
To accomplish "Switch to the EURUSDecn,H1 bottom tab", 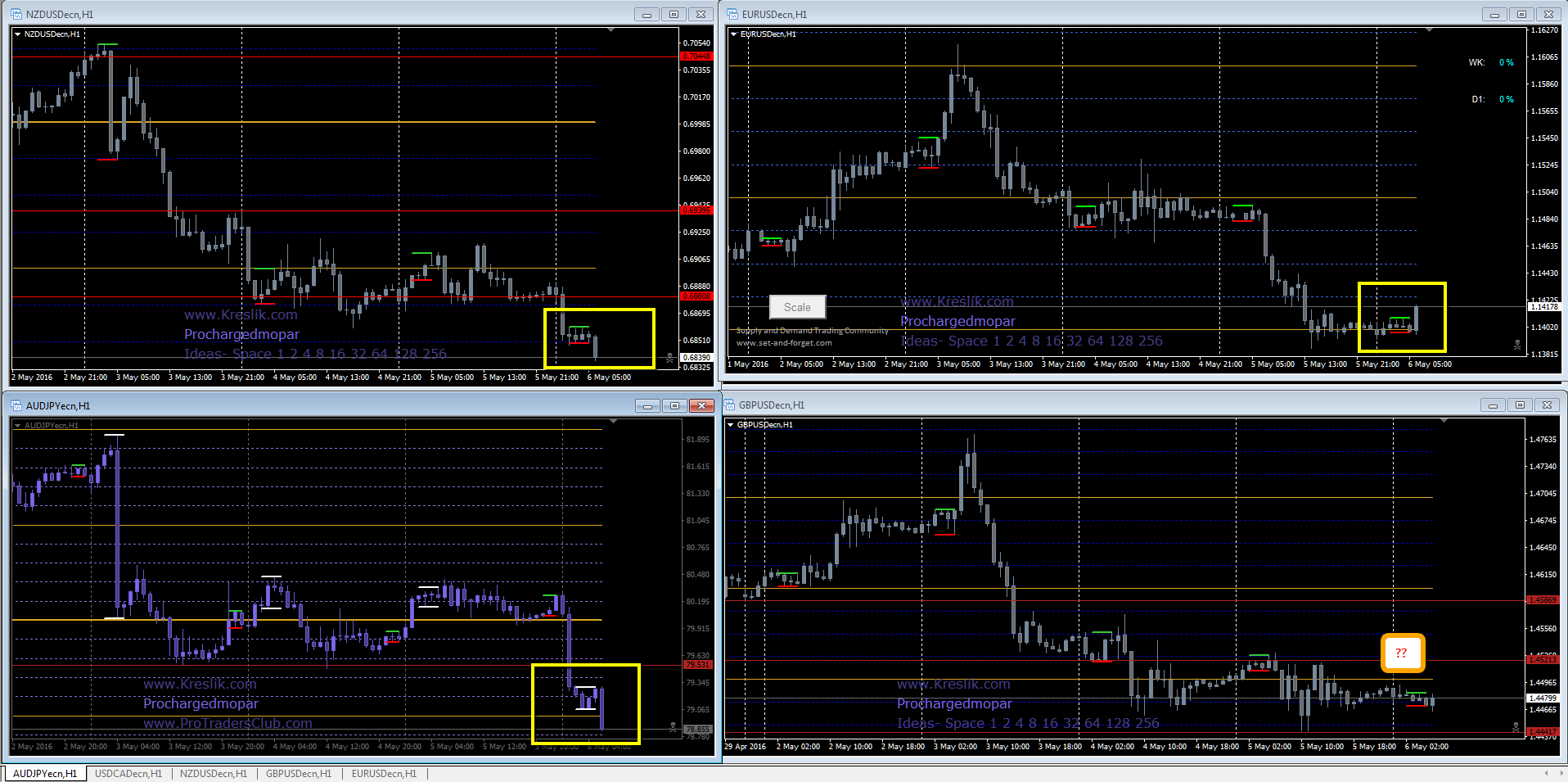I will click(x=384, y=773).
